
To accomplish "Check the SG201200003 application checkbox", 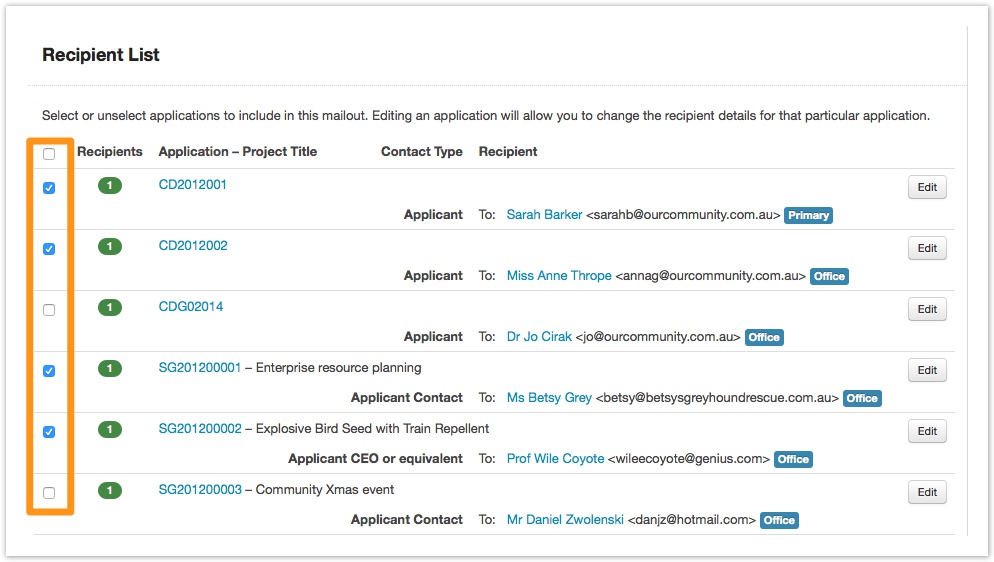I will click(49, 493).
